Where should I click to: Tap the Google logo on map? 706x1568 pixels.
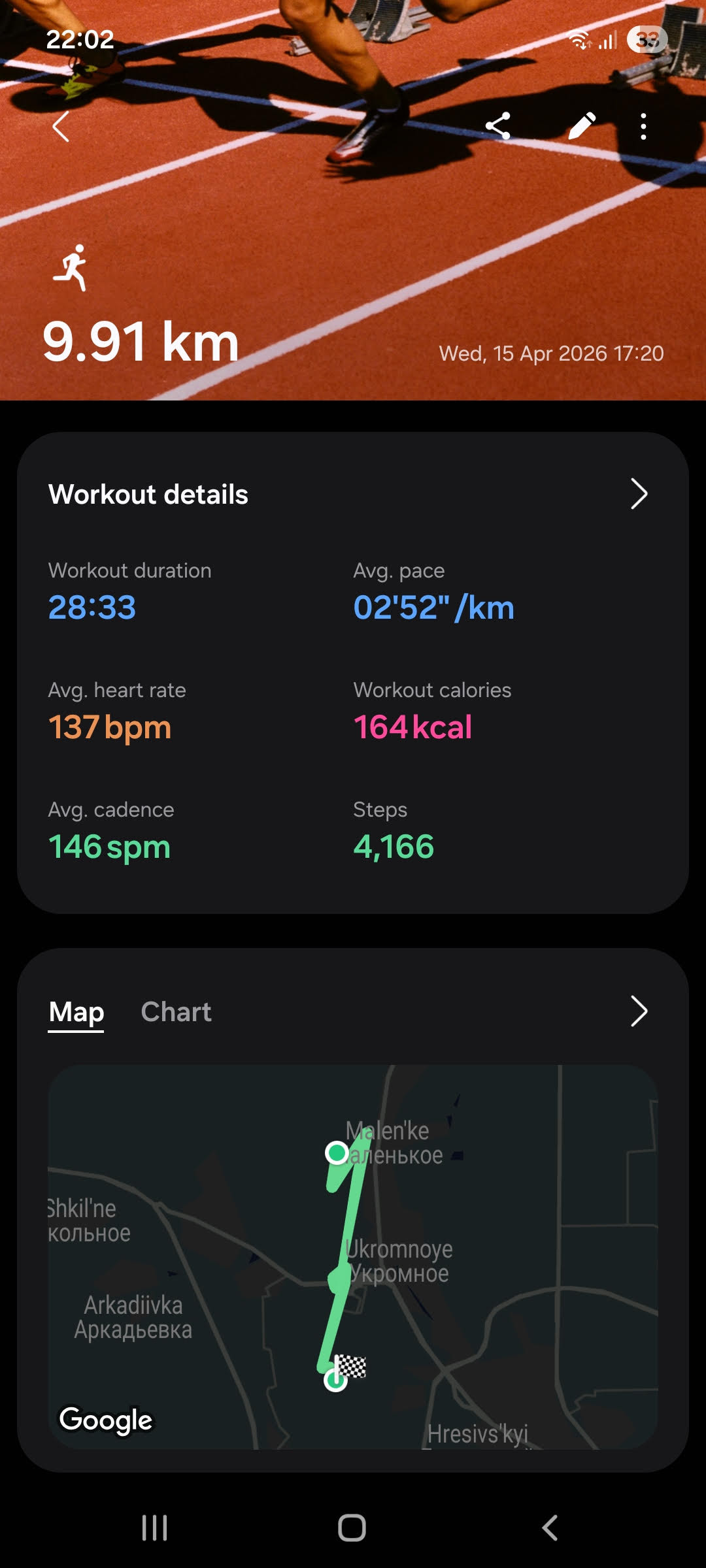(106, 1421)
